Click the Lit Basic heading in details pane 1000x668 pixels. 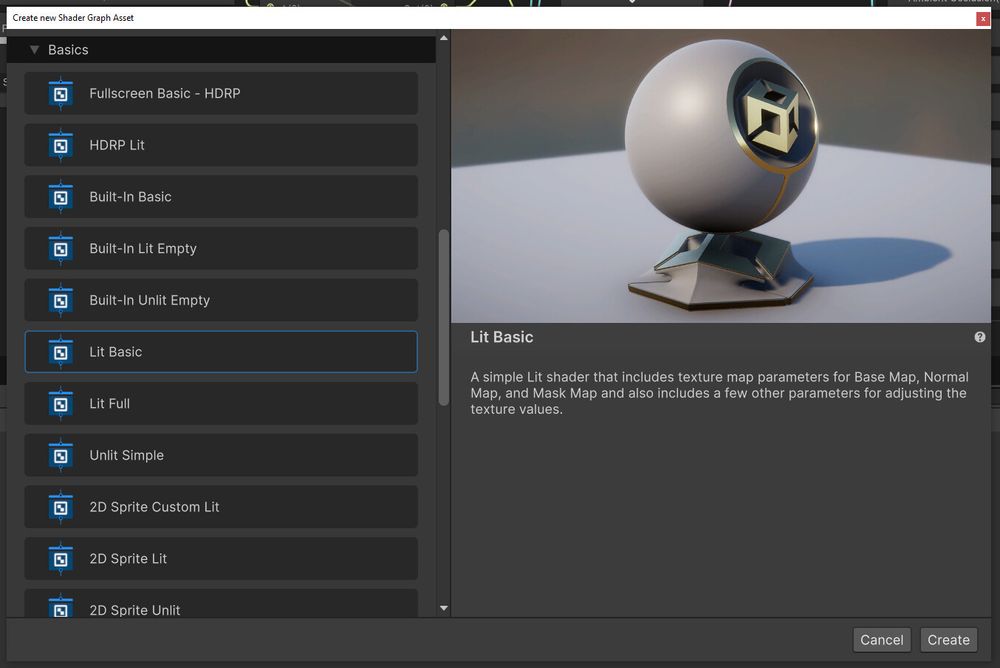click(501, 337)
